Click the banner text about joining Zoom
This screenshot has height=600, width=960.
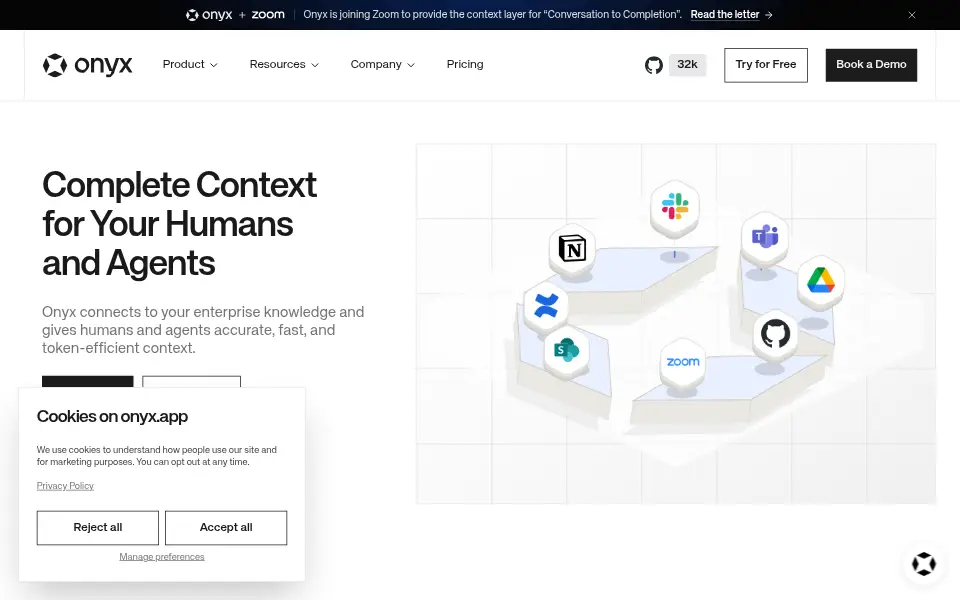[492, 15]
